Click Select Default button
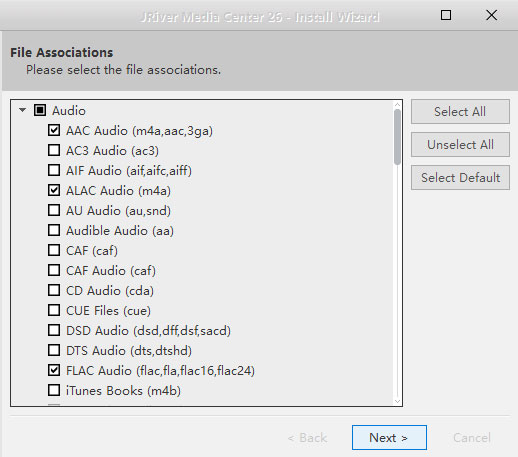This screenshot has width=518, height=457. tap(460, 178)
